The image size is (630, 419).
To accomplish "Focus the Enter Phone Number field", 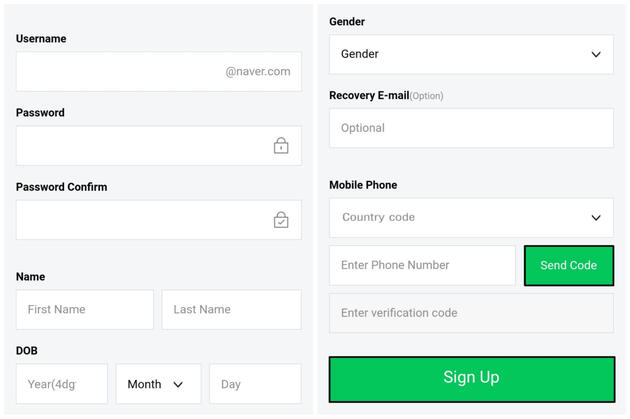I will point(422,265).
